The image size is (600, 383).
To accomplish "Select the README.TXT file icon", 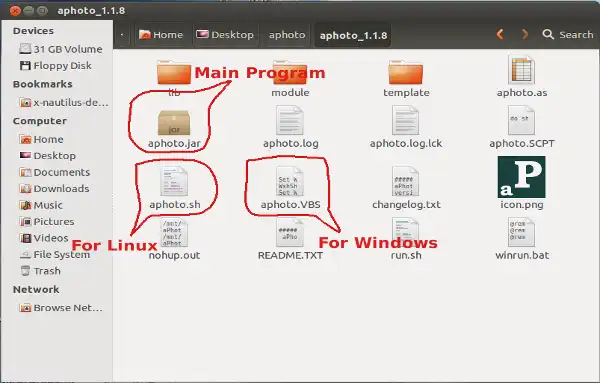I will pos(290,232).
